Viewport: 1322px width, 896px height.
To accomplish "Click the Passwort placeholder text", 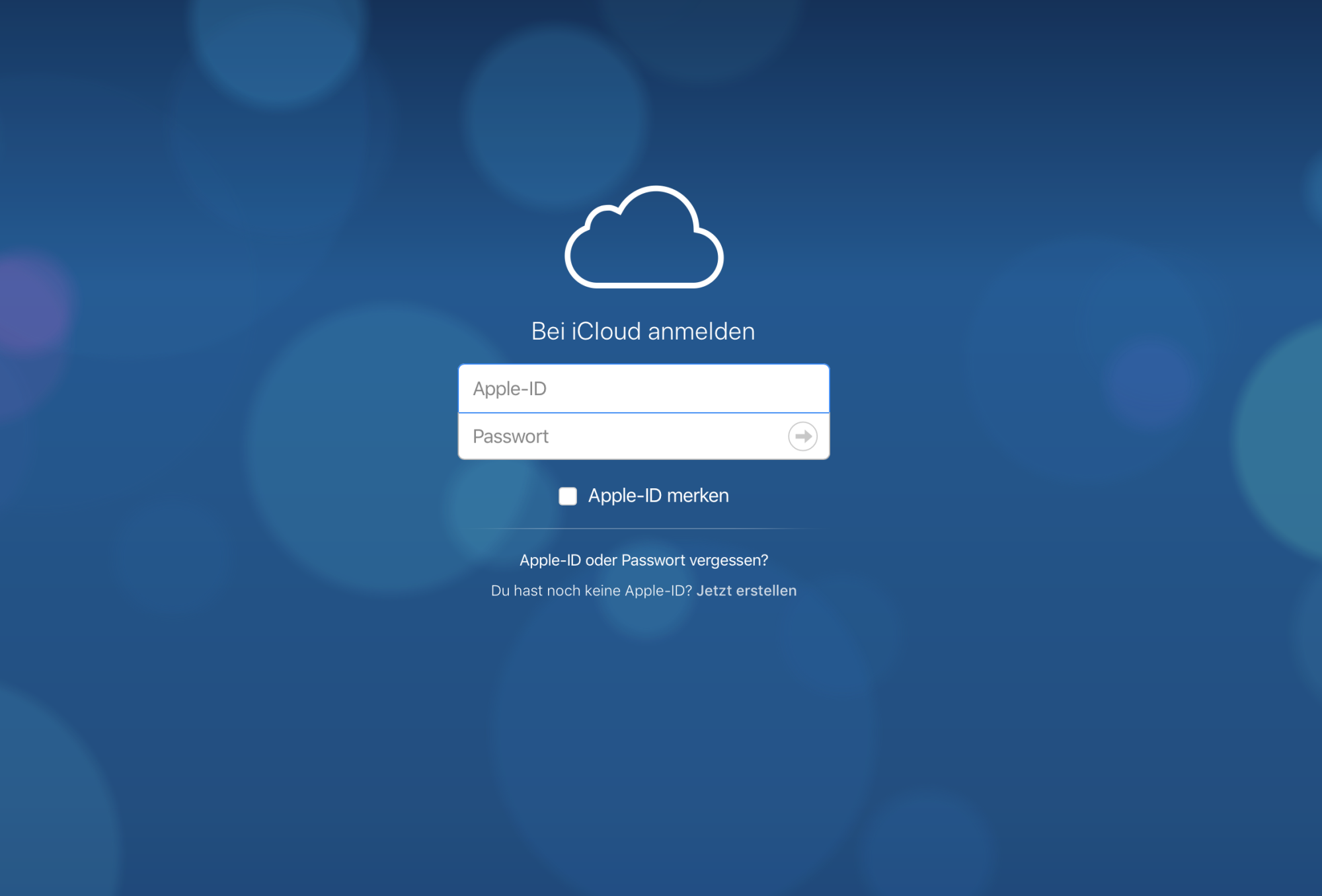I will 510,436.
